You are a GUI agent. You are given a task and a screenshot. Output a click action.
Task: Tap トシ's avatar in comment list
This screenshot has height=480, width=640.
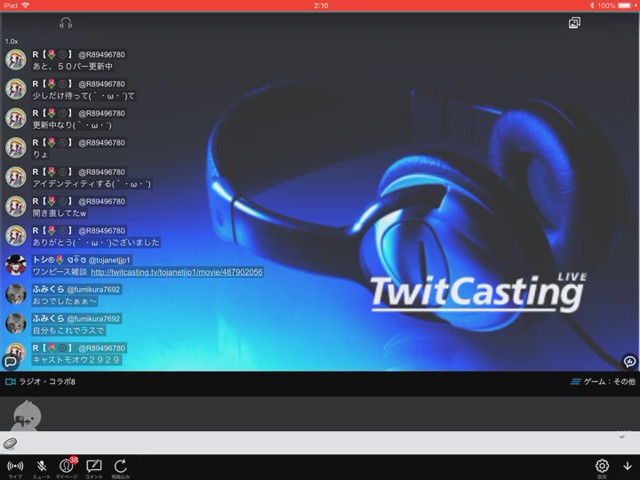(16, 265)
